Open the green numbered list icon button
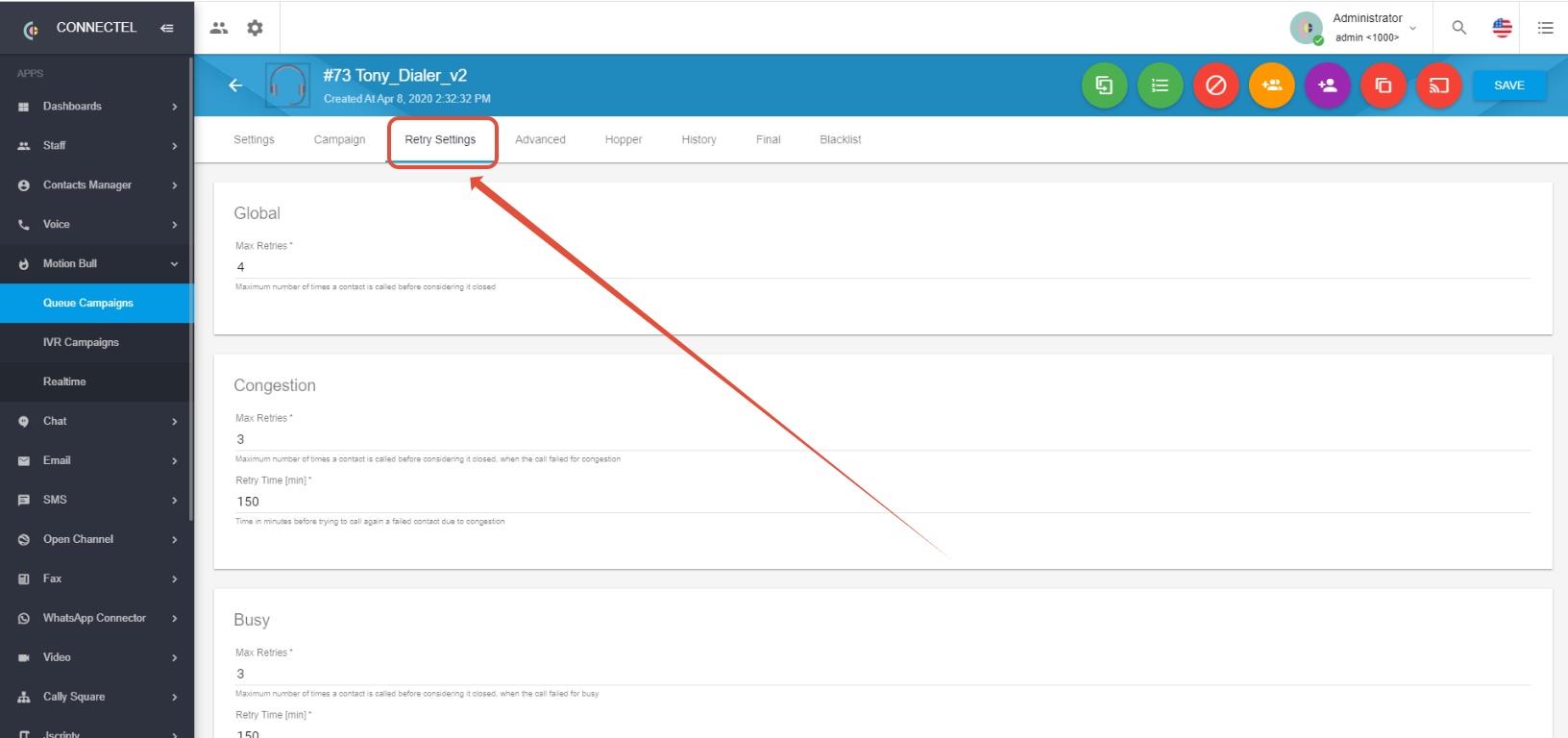 (1160, 86)
